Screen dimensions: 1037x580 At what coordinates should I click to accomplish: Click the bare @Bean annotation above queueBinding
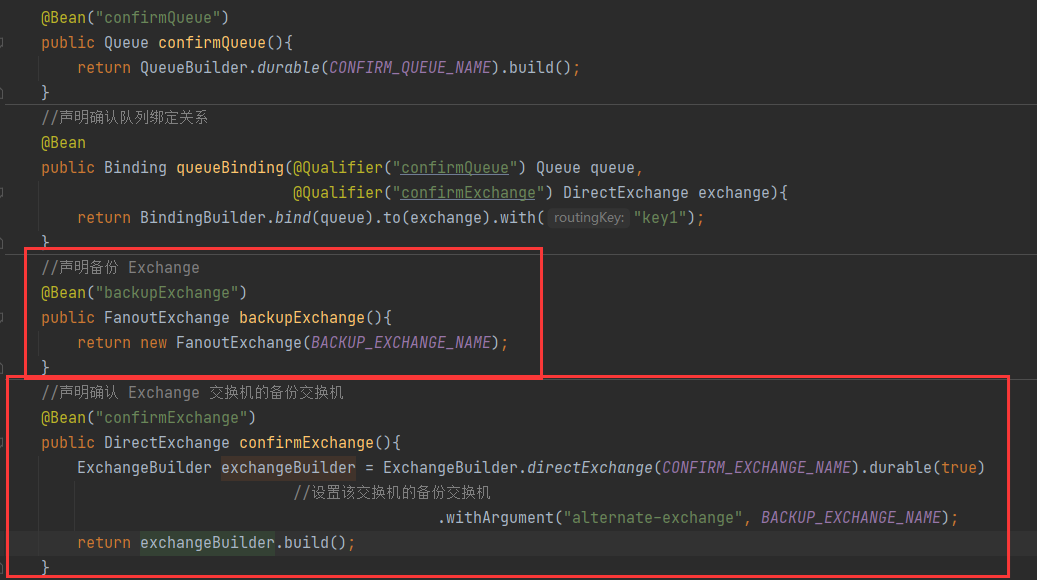point(63,143)
